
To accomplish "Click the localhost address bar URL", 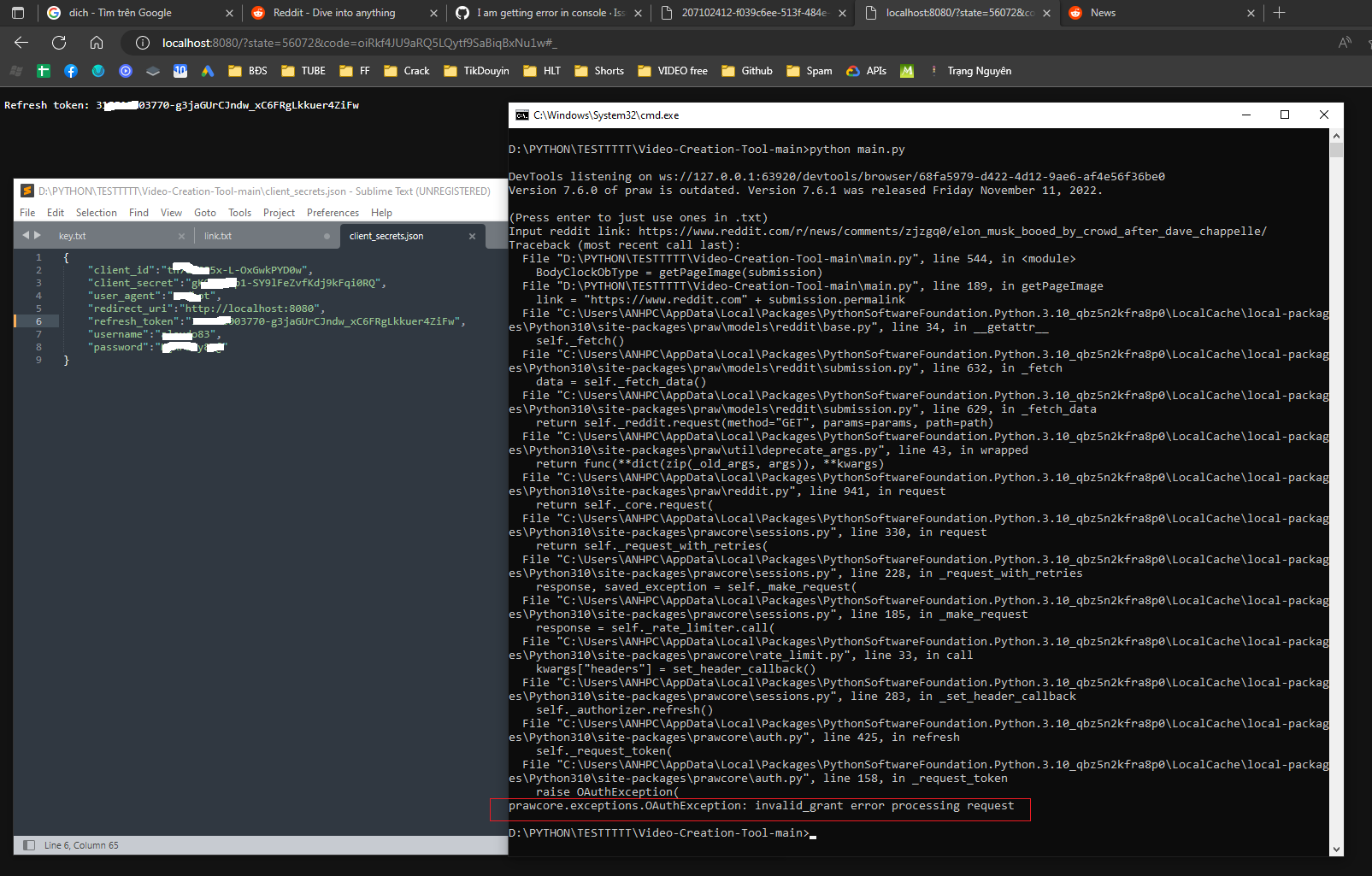I will click(x=359, y=43).
